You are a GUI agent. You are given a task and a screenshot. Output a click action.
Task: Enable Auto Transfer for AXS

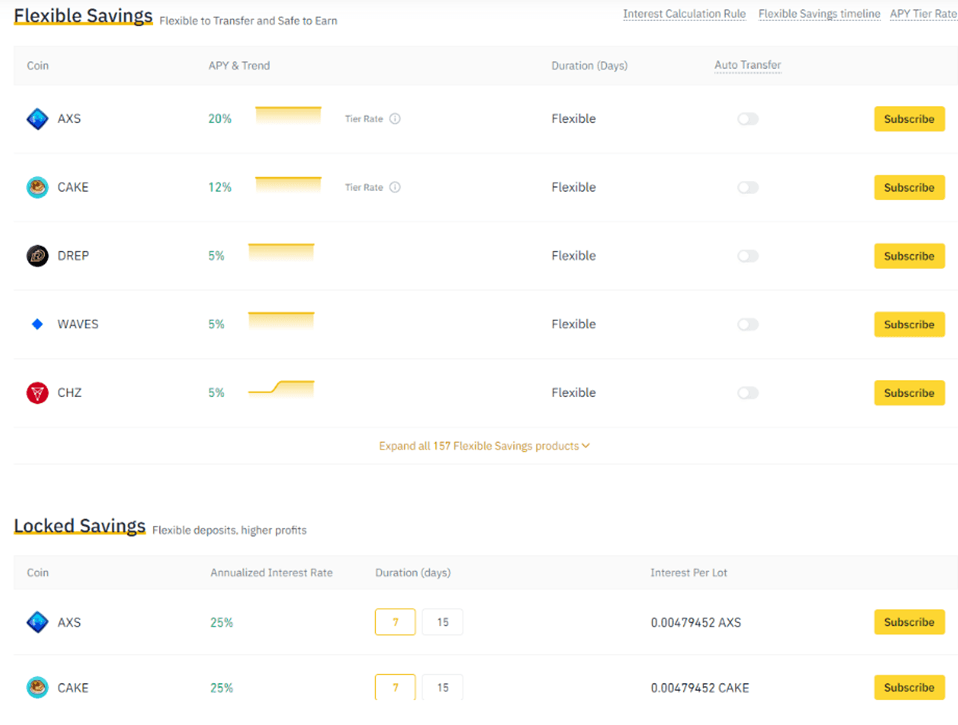pos(747,119)
